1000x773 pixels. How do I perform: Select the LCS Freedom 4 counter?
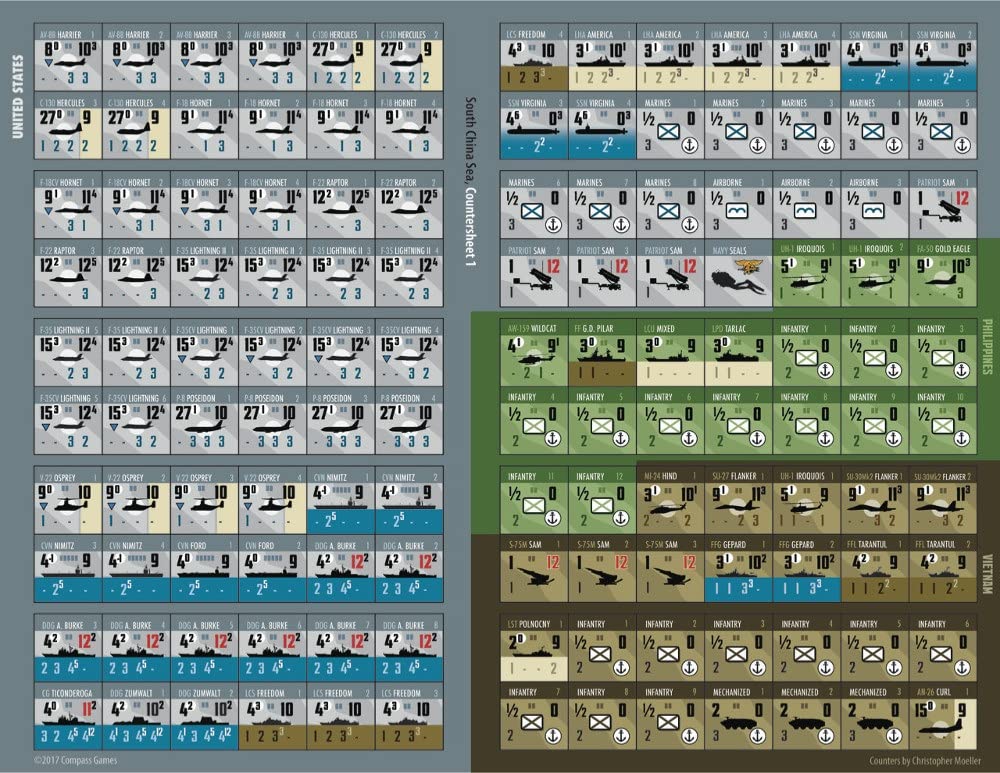point(534,59)
